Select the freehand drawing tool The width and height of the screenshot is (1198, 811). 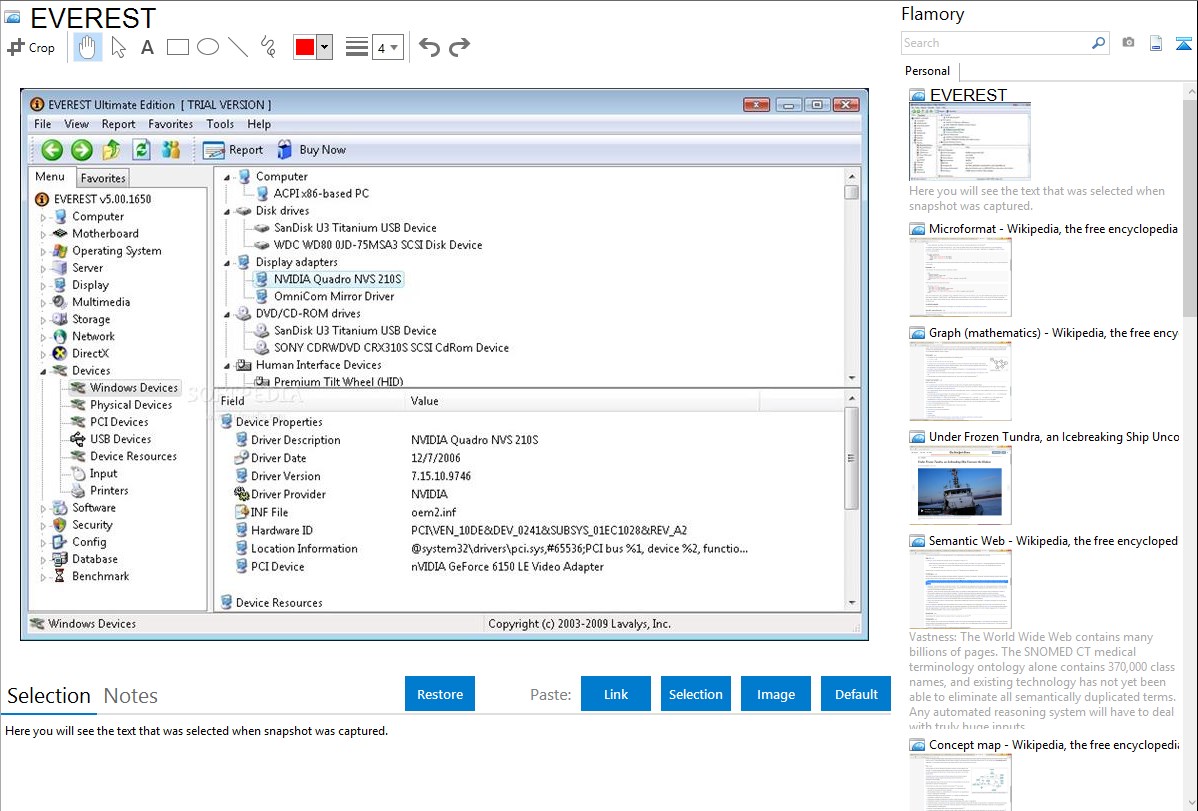(x=268, y=47)
